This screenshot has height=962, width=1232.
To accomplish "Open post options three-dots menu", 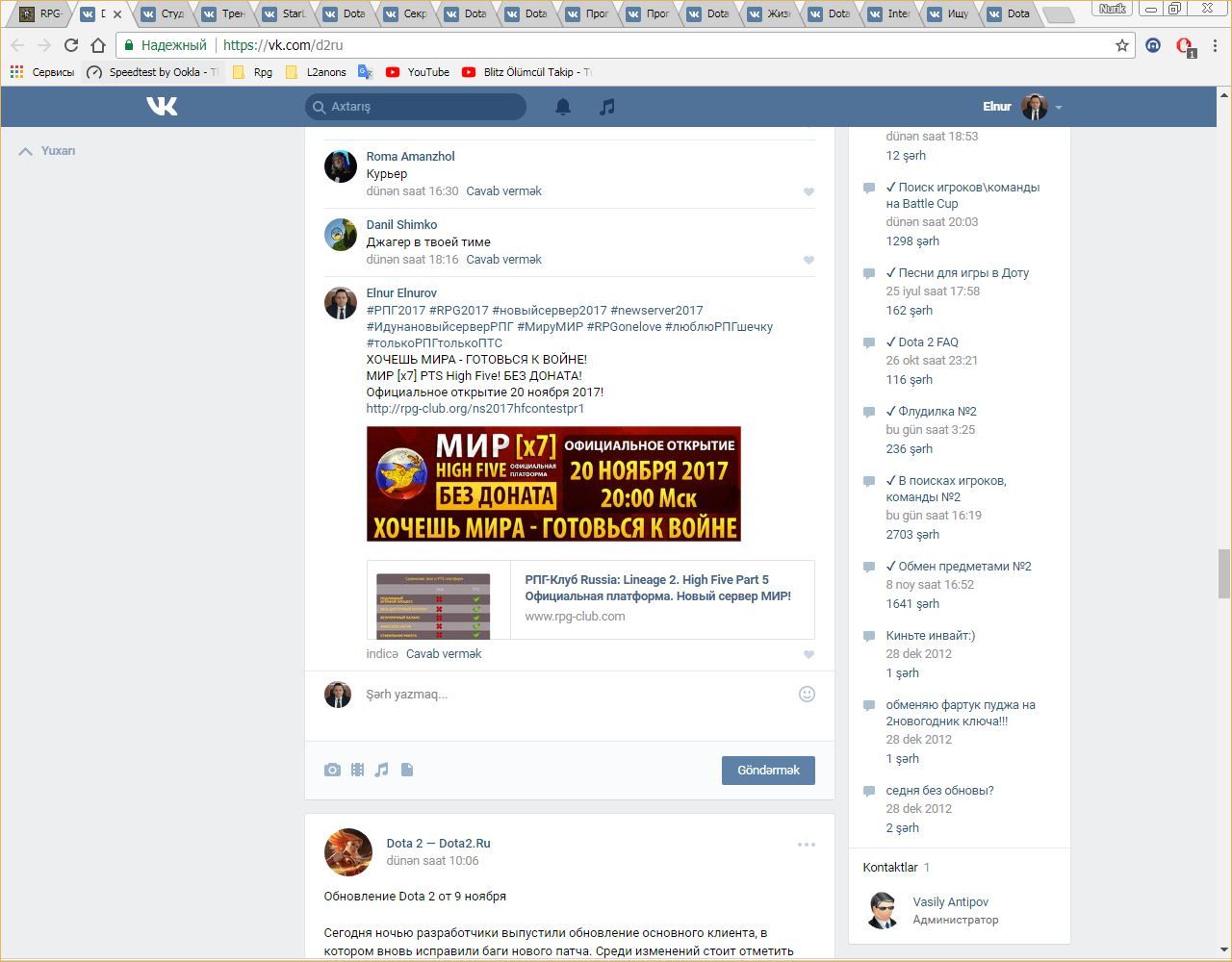I will 807,845.
